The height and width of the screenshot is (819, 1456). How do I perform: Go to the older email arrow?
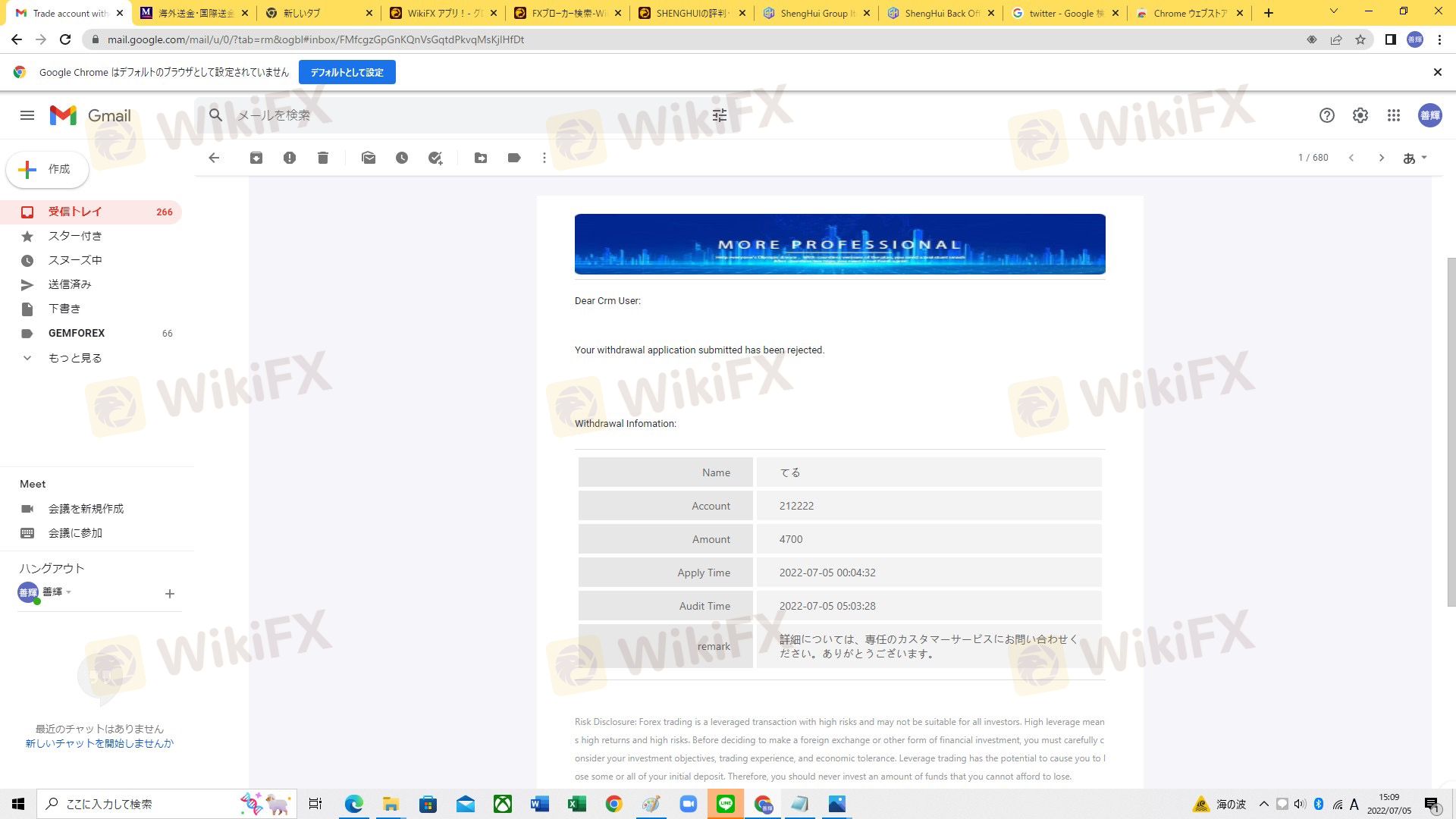[1382, 158]
